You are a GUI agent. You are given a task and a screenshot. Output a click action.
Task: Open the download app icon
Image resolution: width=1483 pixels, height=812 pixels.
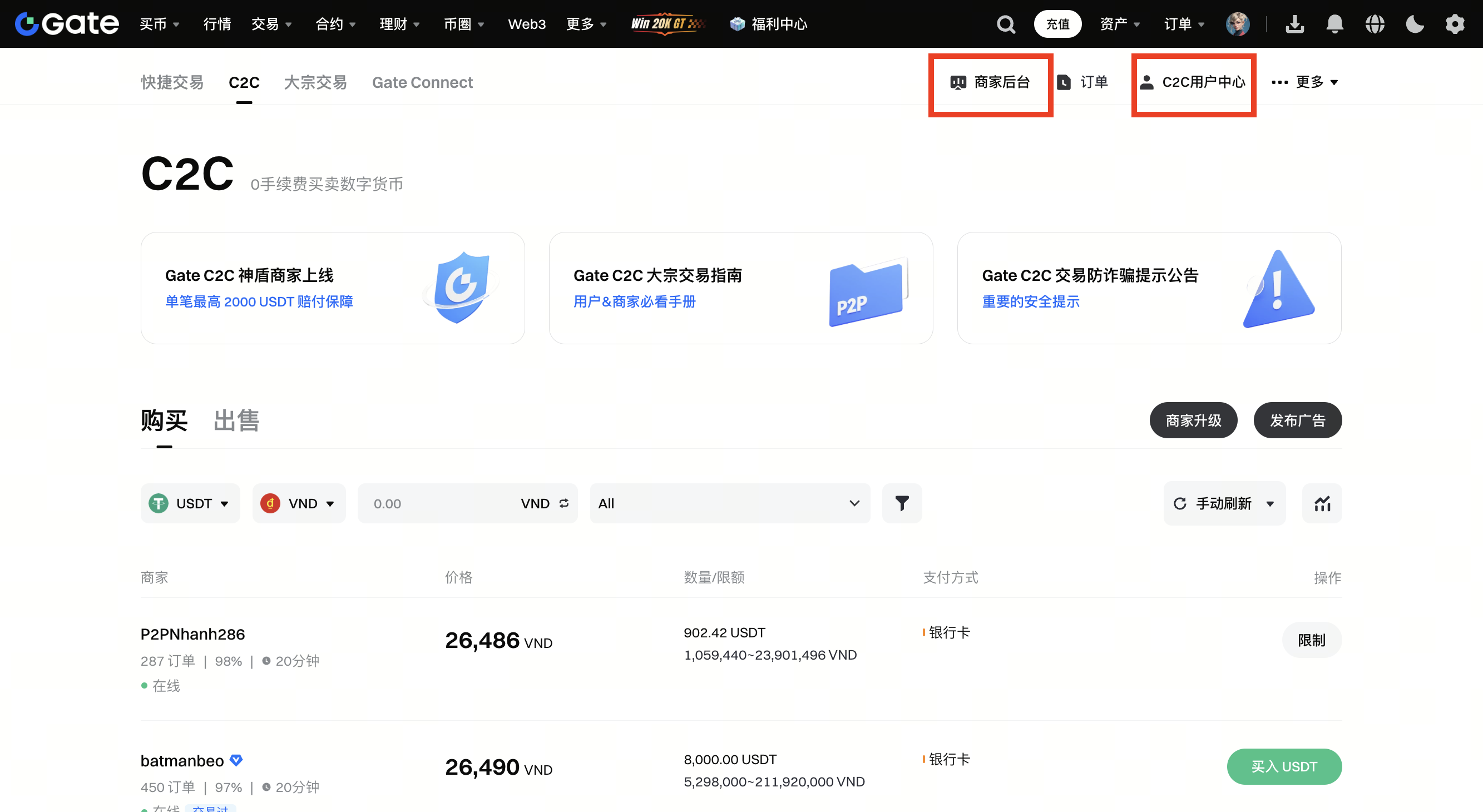click(1294, 24)
